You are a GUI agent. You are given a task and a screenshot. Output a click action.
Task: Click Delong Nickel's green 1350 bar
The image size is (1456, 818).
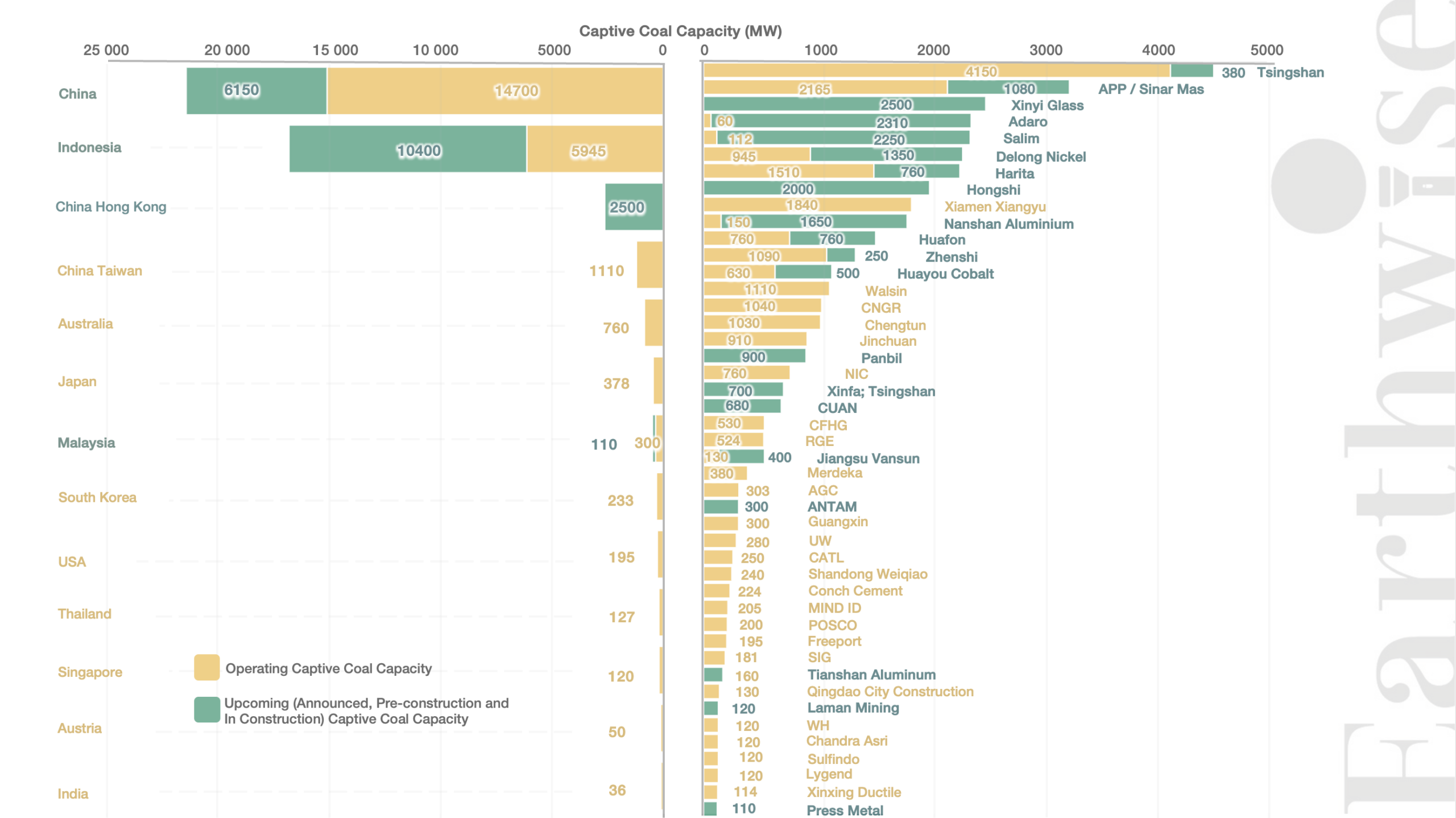(886, 154)
